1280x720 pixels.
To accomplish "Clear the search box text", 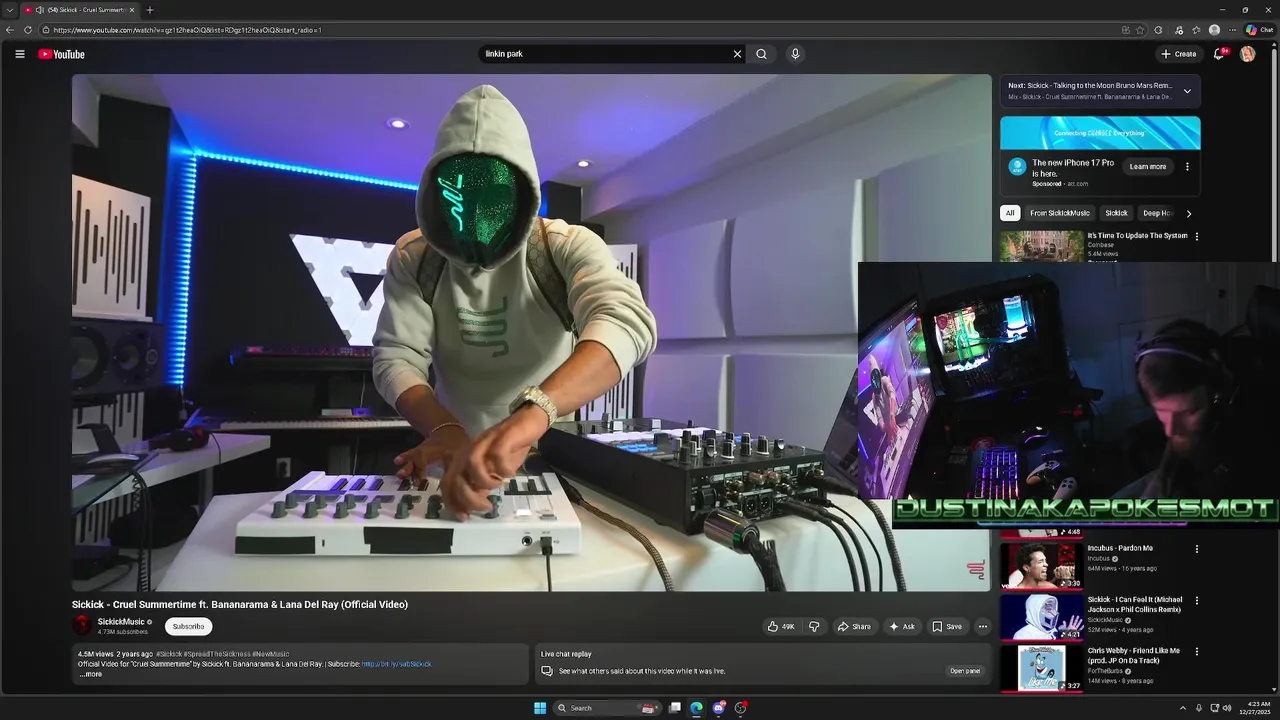I will (737, 54).
